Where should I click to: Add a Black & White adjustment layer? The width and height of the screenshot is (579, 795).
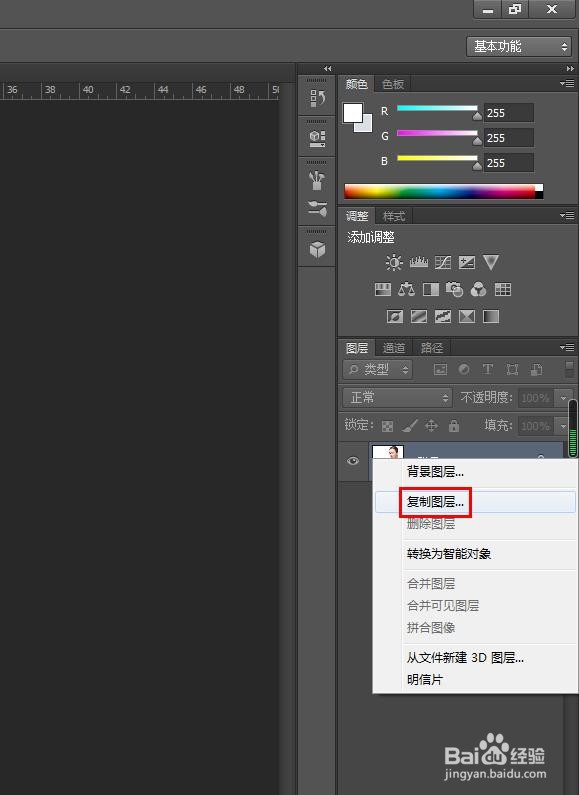(431, 290)
